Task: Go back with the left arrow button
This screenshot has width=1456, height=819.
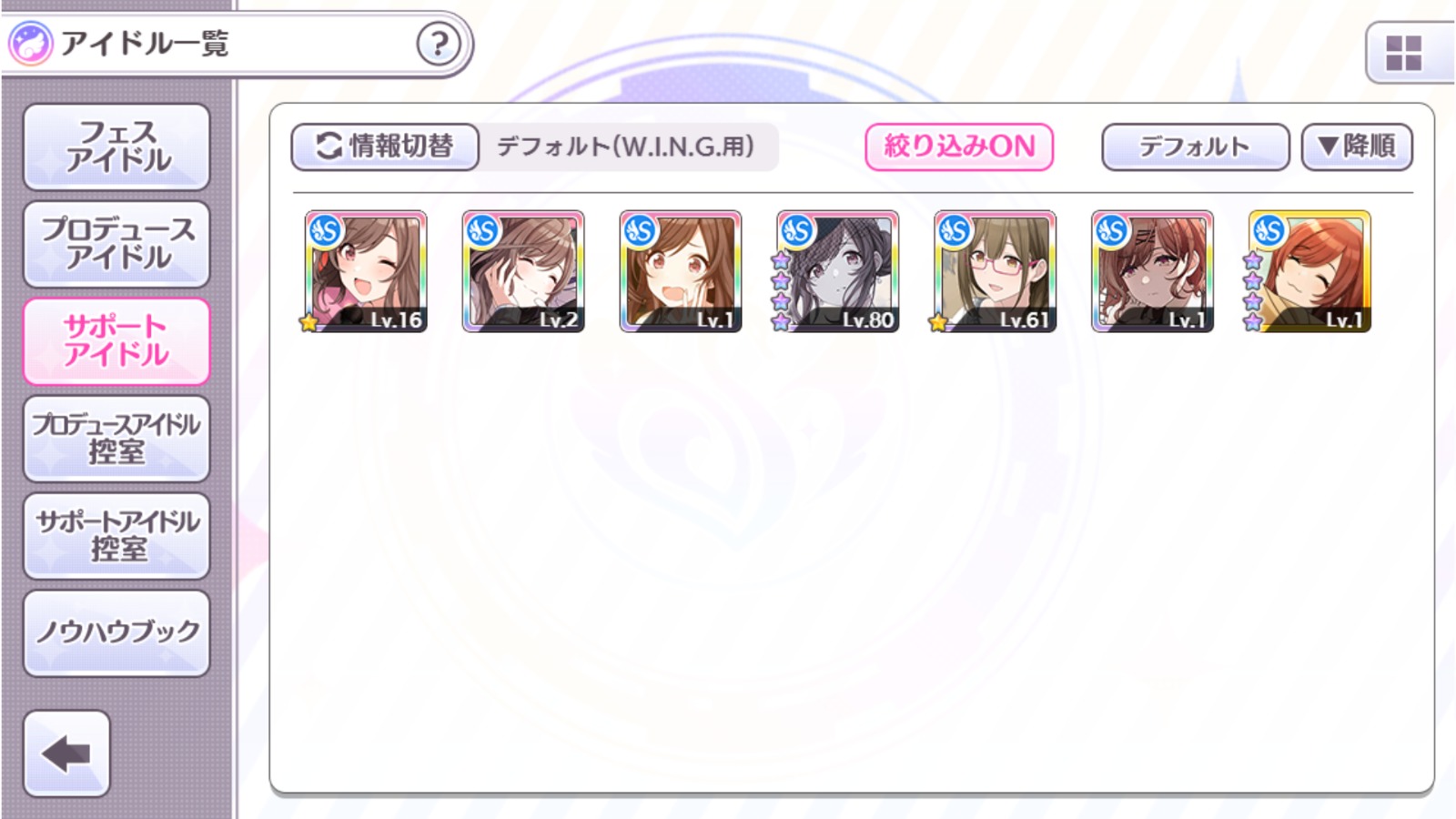Action: point(66,753)
